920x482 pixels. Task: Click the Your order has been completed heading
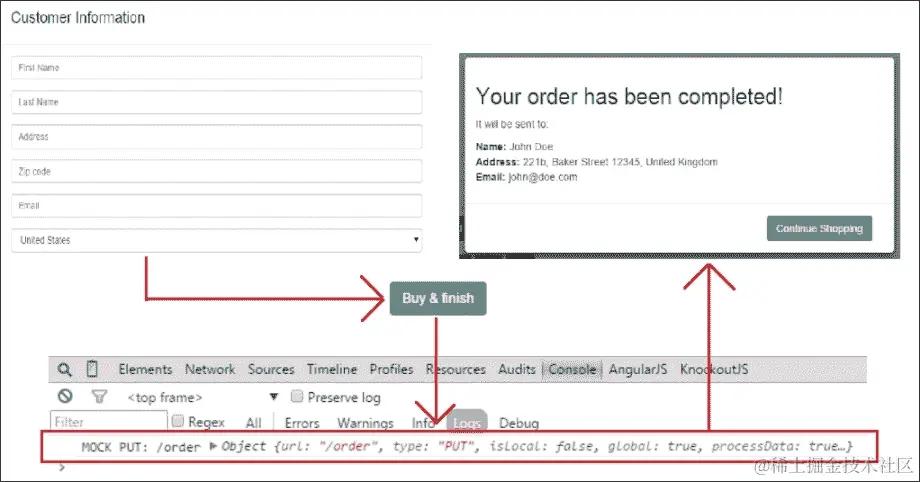click(629, 96)
